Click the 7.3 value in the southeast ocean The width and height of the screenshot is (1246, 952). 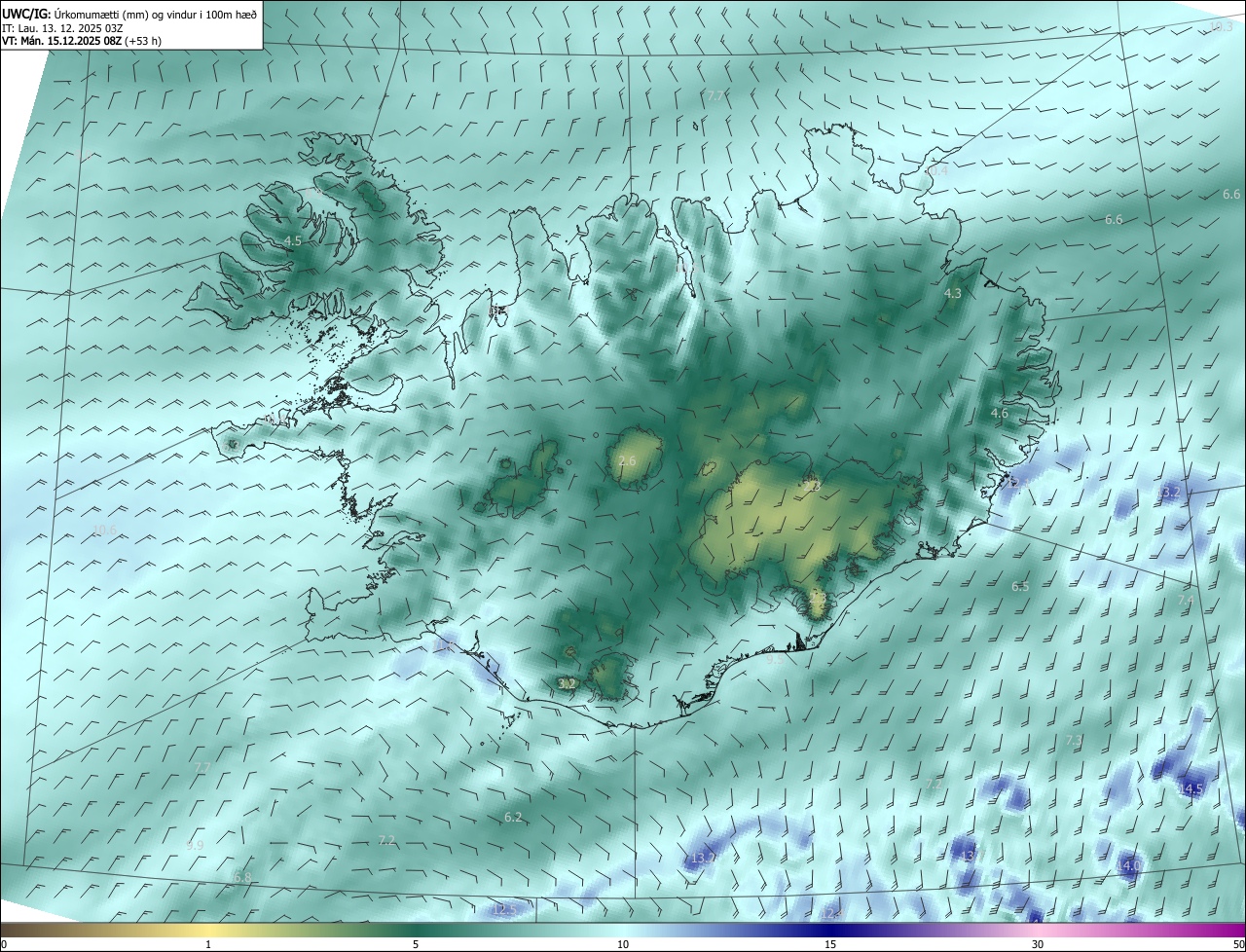point(1074,741)
